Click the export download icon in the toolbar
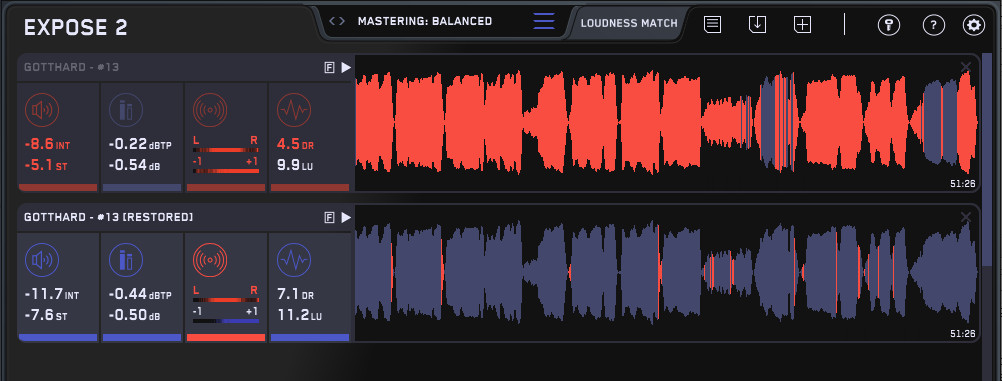 coord(757,25)
